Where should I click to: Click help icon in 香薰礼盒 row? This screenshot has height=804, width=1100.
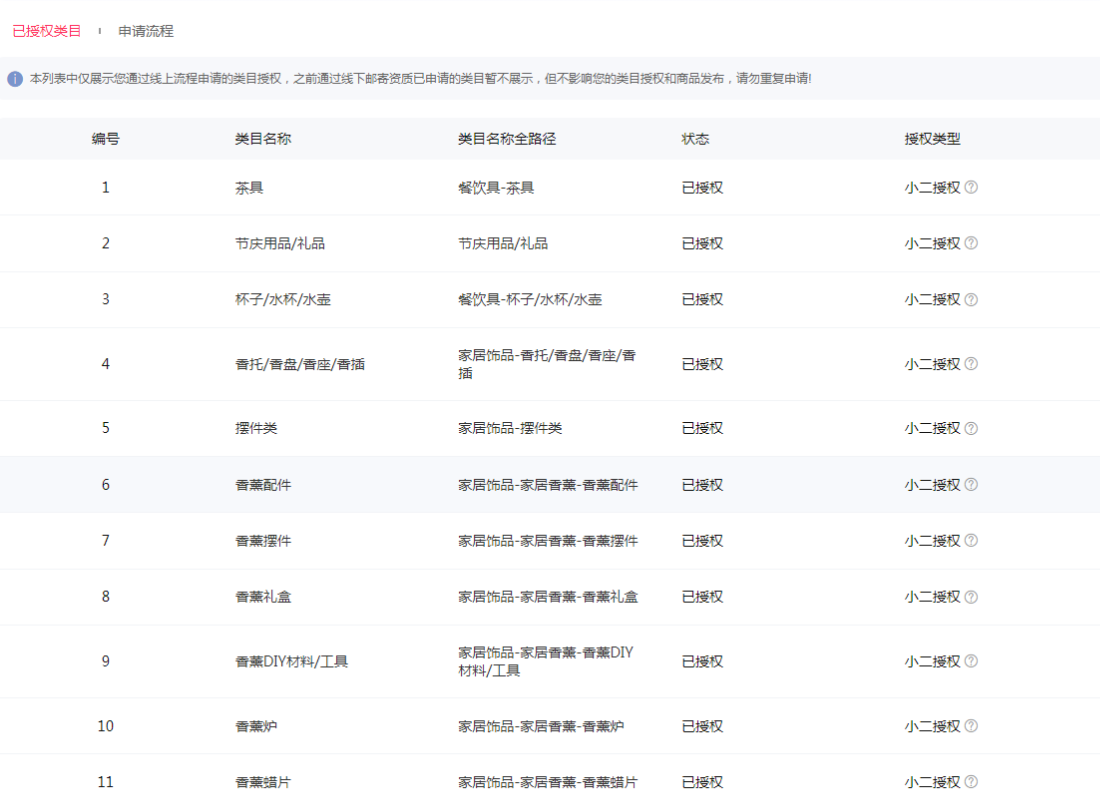pyautogui.click(x=971, y=597)
